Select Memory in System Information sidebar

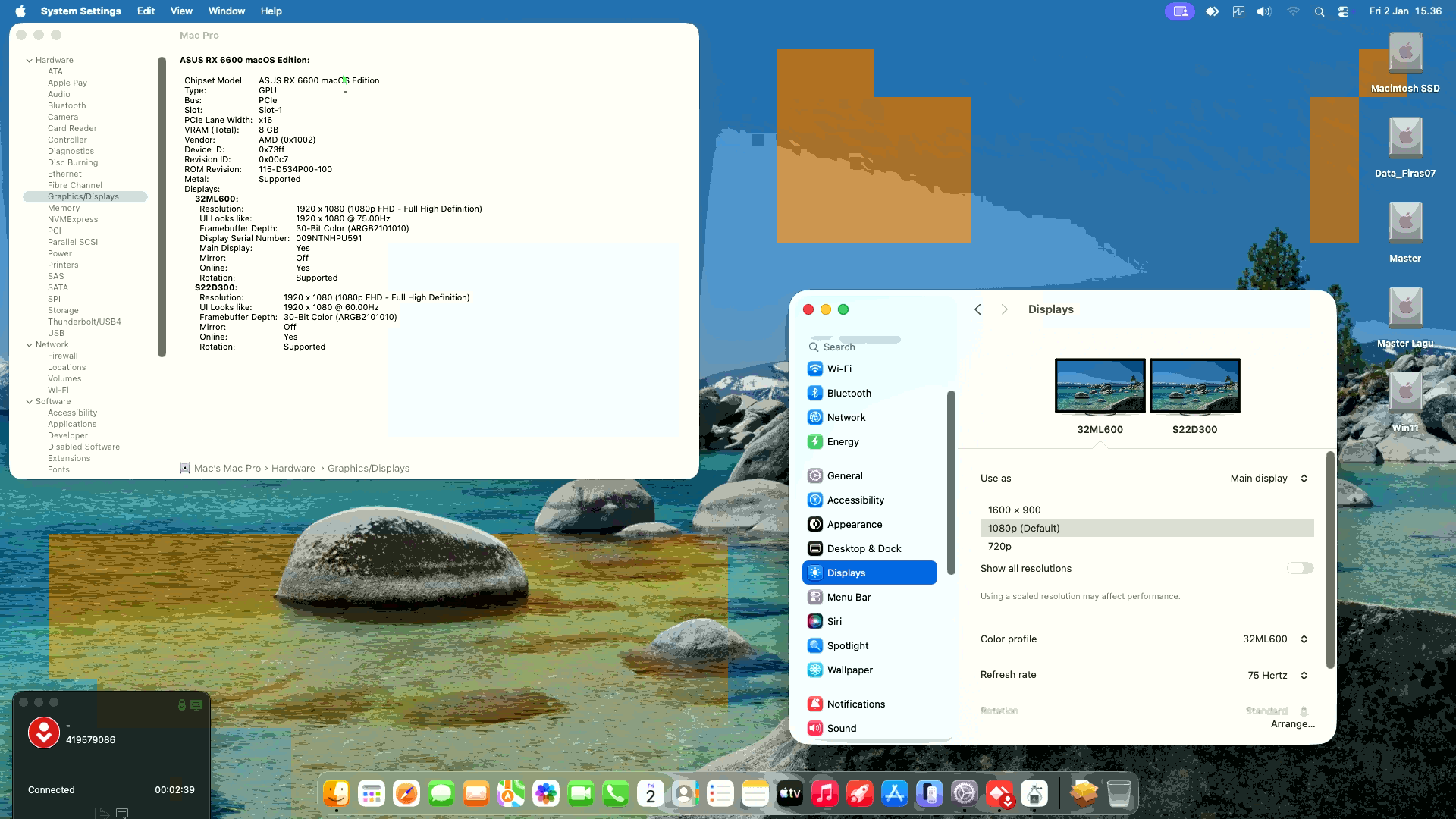(x=64, y=208)
